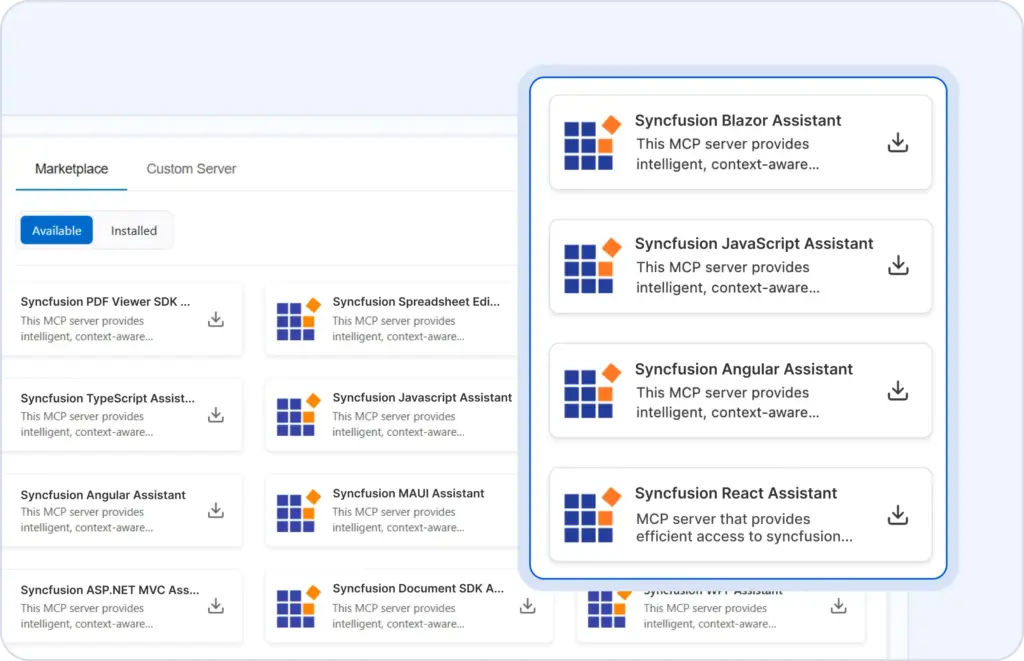
Task: Open Syncfusion Blazor Assistant title
Action: 738,120
